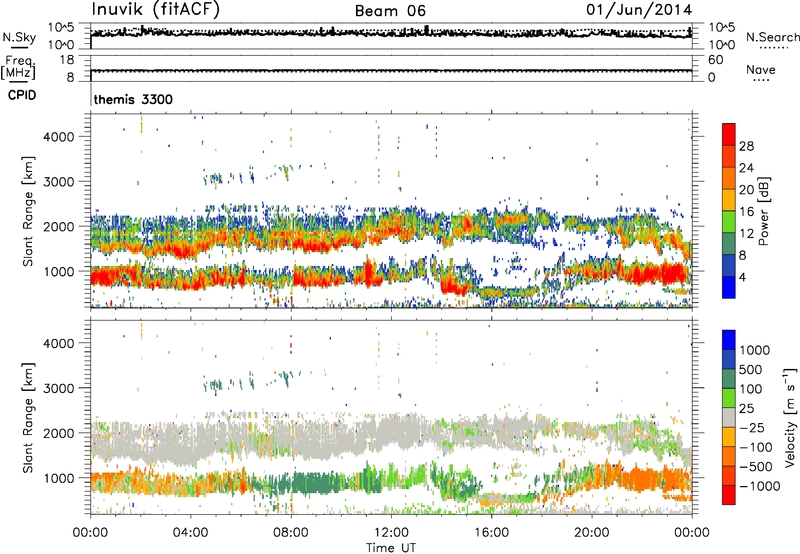Click the "08:00" time tick label
The image size is (800, 554).
[291, 533]
